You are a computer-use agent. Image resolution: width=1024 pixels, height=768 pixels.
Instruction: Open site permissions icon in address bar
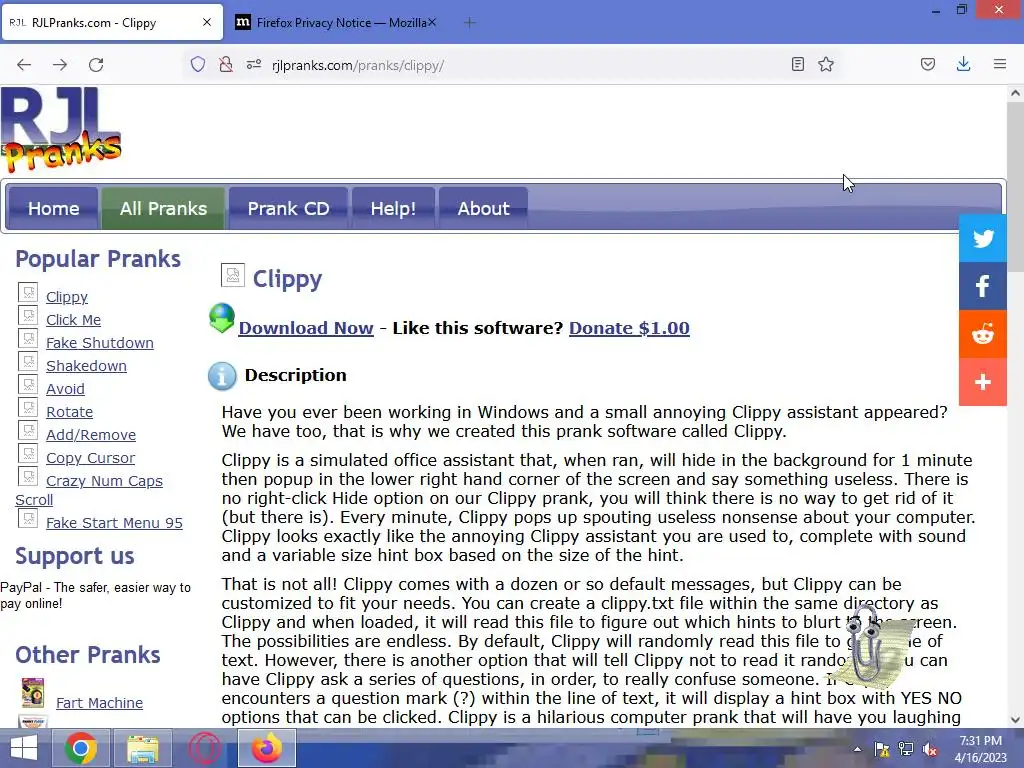pyautogui.click(x=254, y=64)
